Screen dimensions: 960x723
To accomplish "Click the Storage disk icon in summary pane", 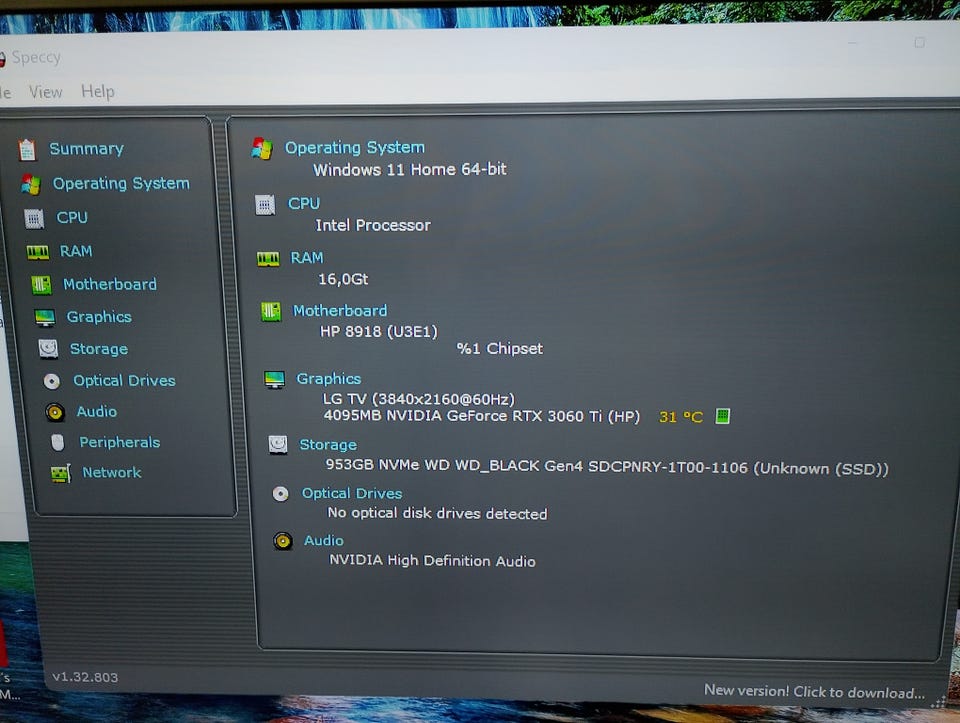I will pyautogui.click(x=278, y=444).
